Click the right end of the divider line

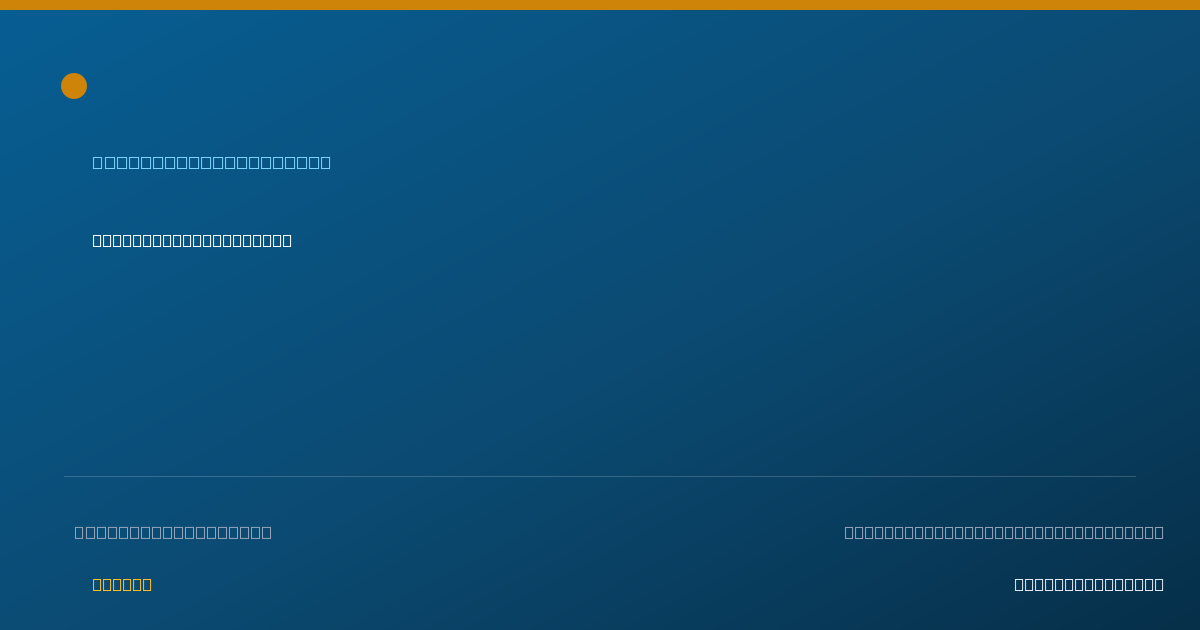coord(1135,476)
